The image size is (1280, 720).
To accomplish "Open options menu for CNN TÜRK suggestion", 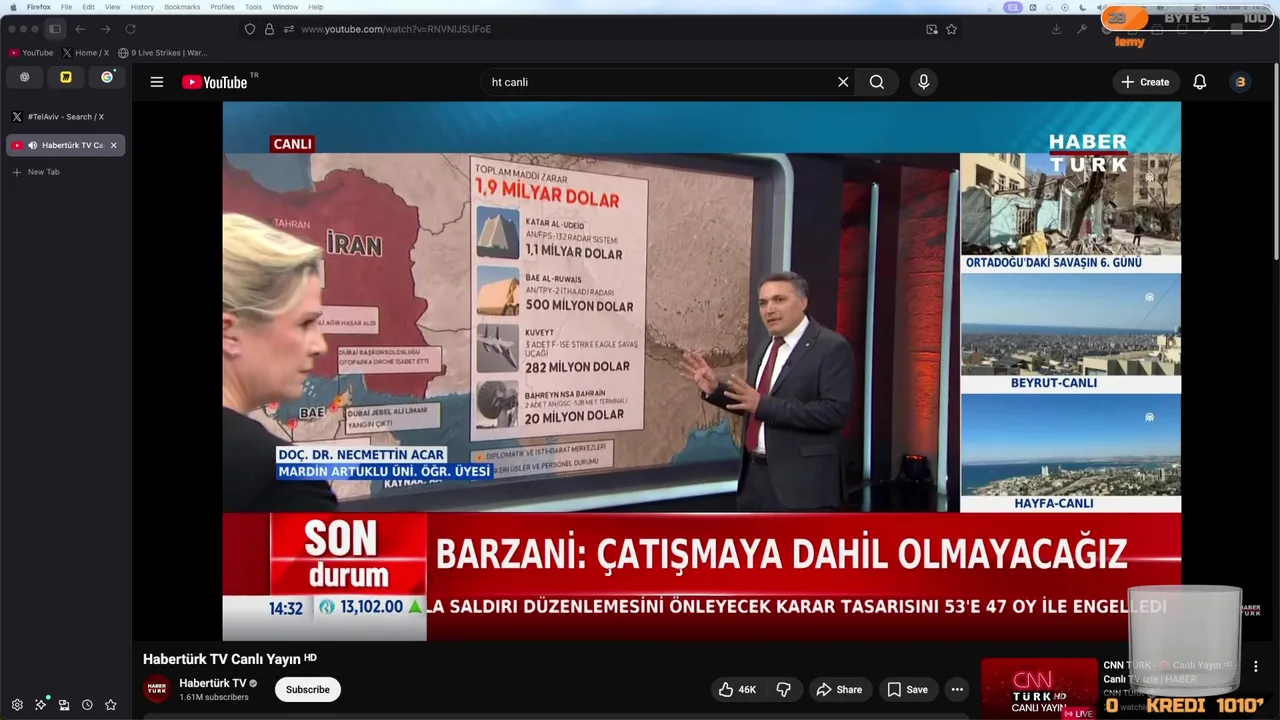I will point(1256,666).
